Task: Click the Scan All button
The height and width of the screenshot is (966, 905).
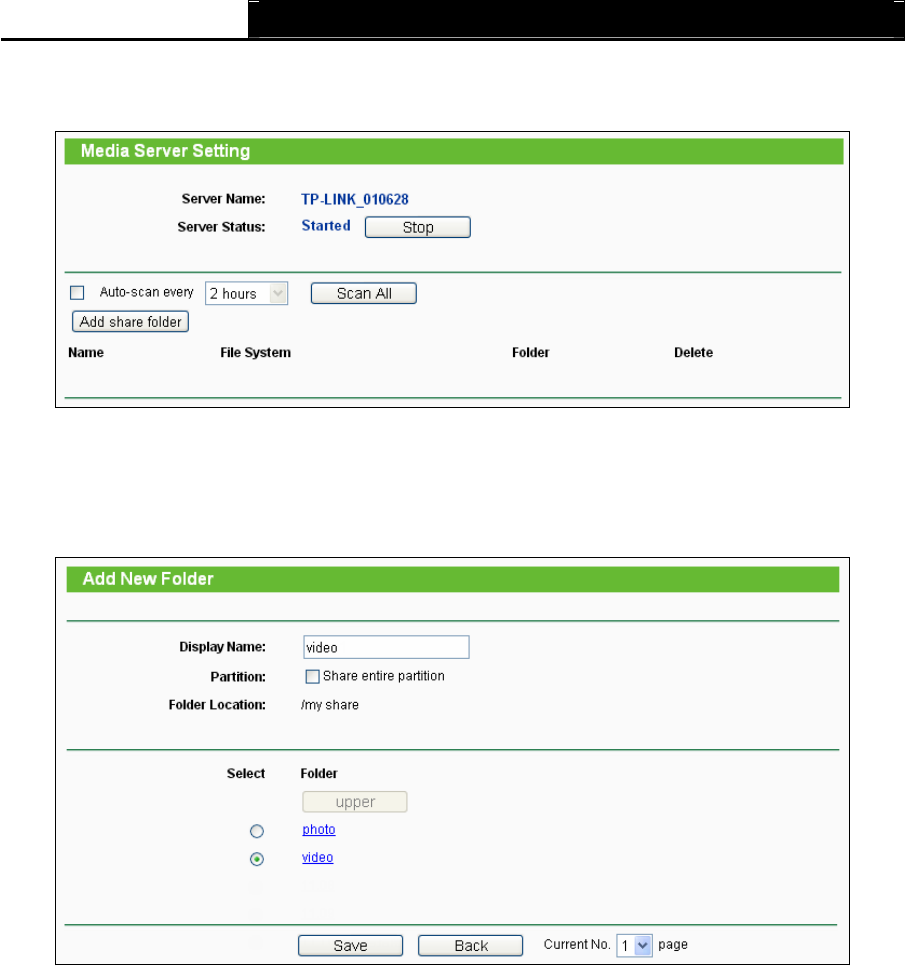Action: [363, 293]
